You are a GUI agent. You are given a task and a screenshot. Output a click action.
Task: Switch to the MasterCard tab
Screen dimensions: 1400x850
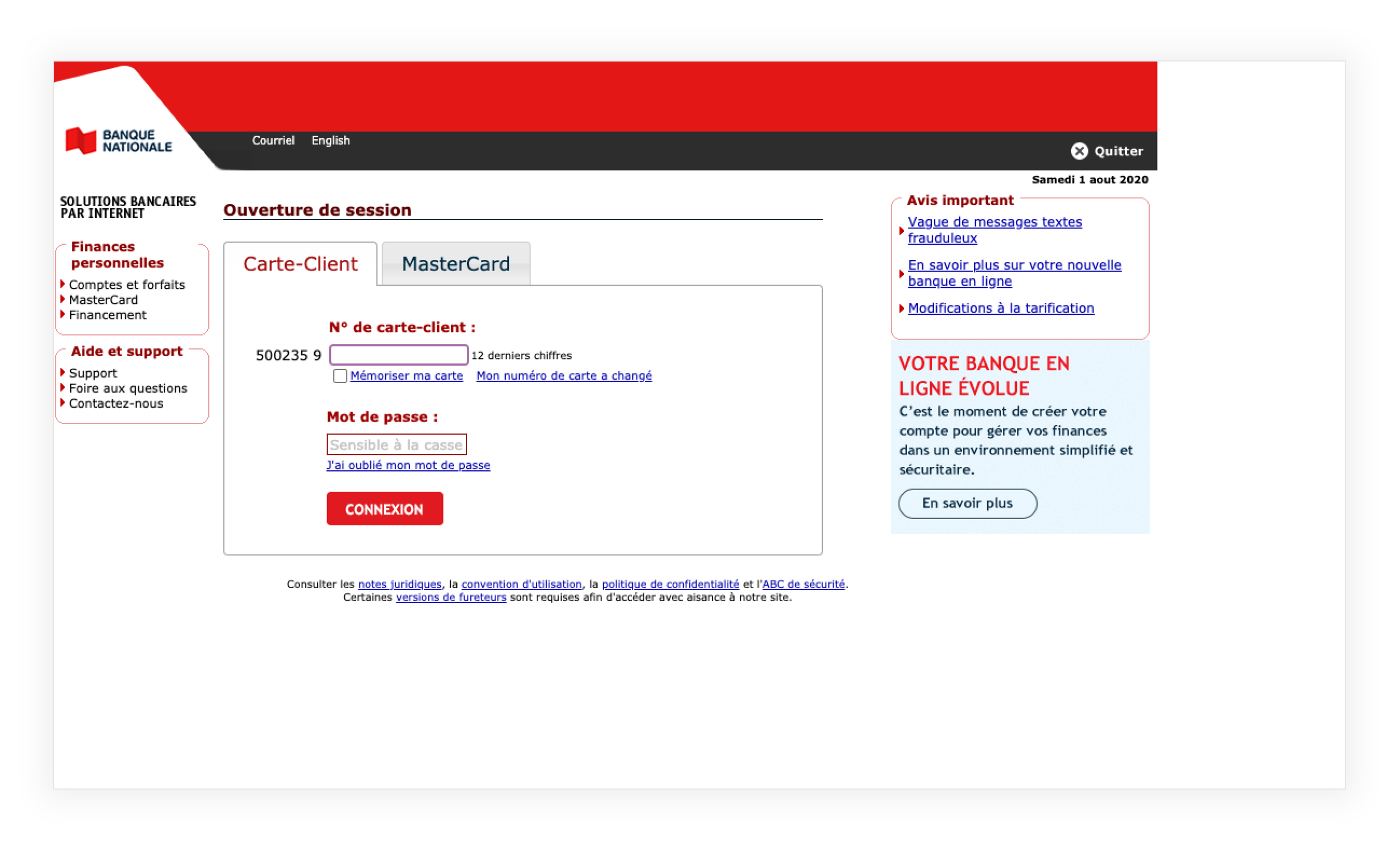(x=456, y=264)
